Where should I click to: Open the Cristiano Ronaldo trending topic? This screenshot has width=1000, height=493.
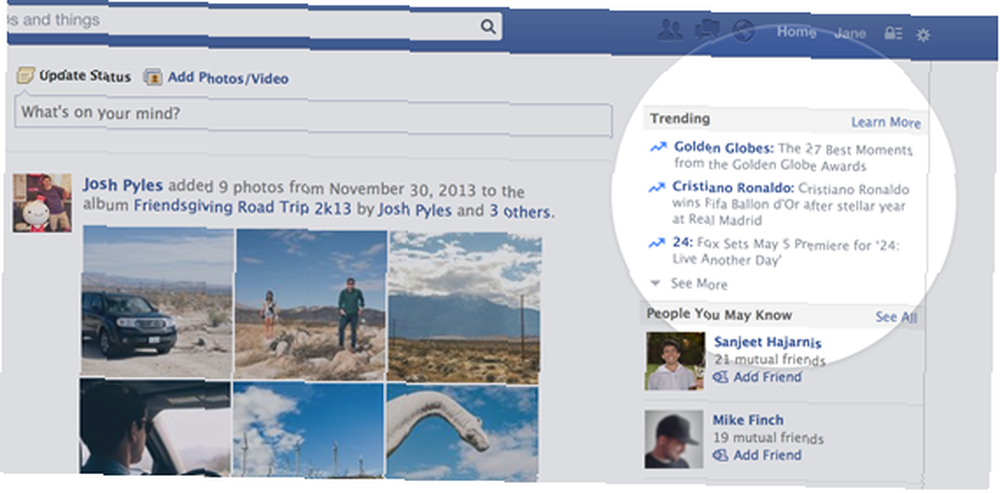pos(733,188)
